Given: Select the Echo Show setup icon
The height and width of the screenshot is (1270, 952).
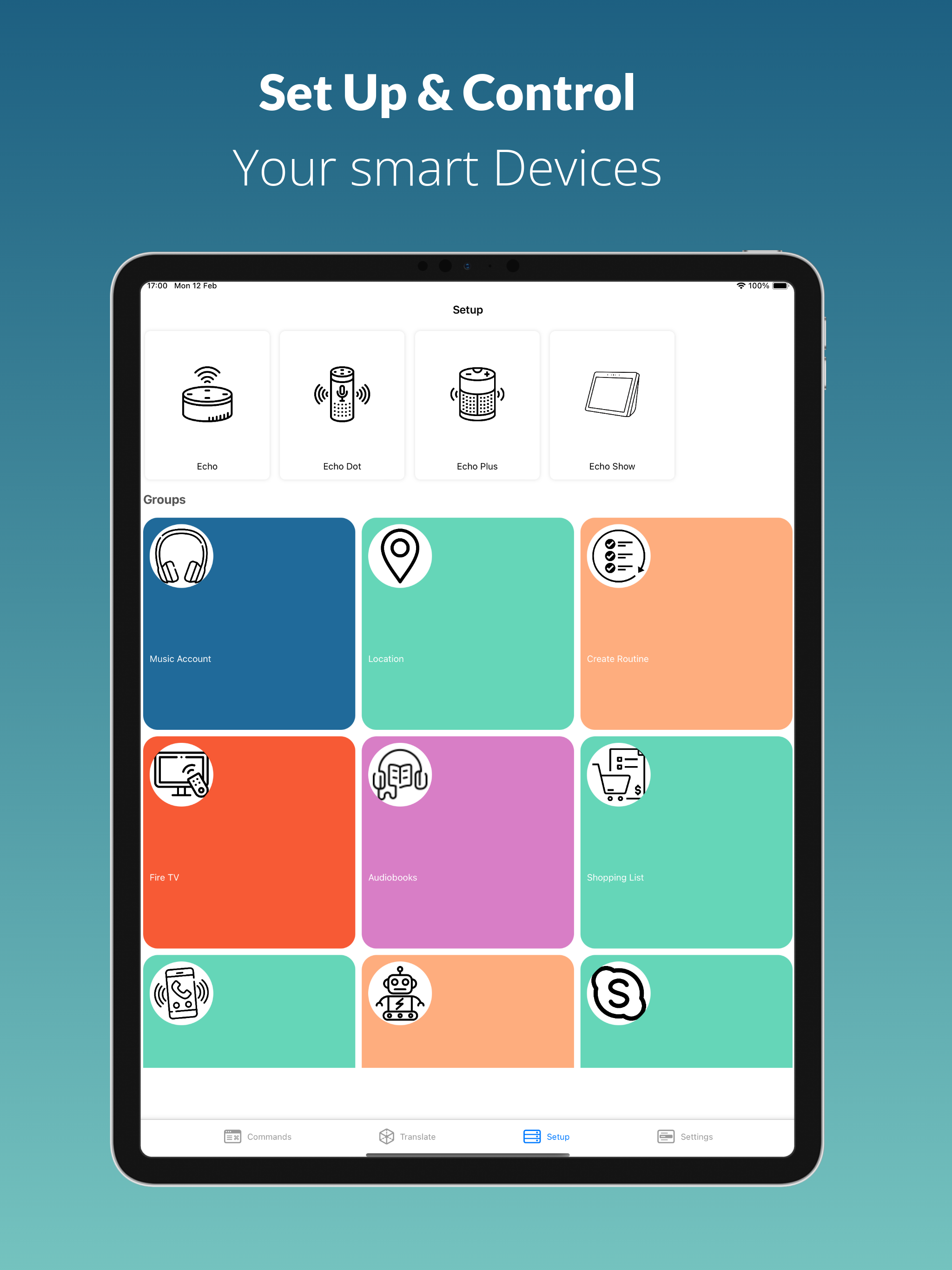Looking at the screenshot, I should [610, 400].
